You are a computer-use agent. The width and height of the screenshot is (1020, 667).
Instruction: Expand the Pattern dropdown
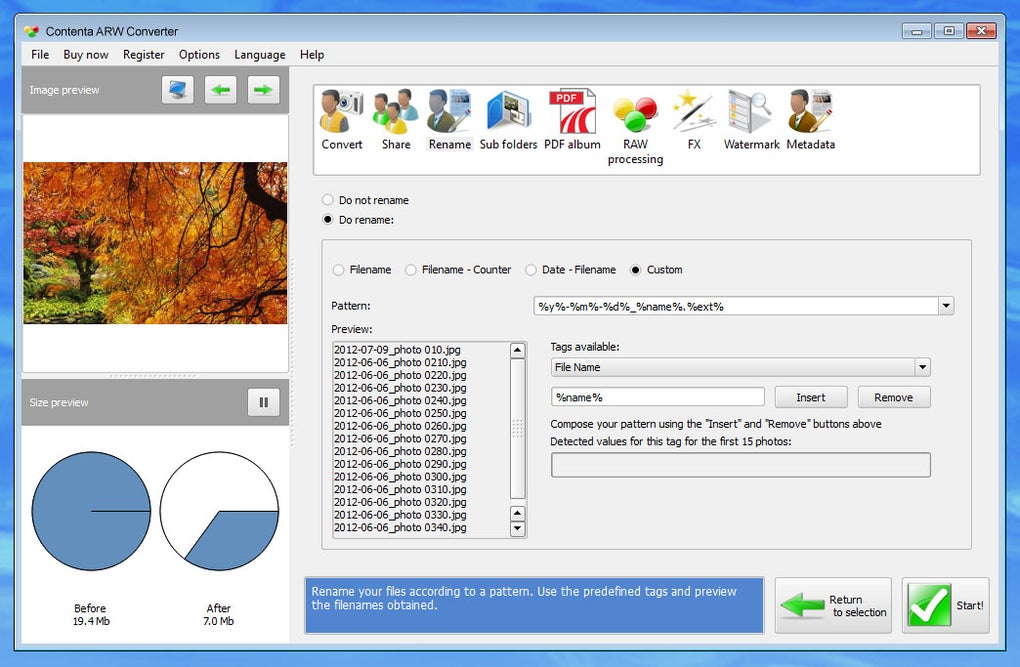pyautogui.click(x=946, y=306)
